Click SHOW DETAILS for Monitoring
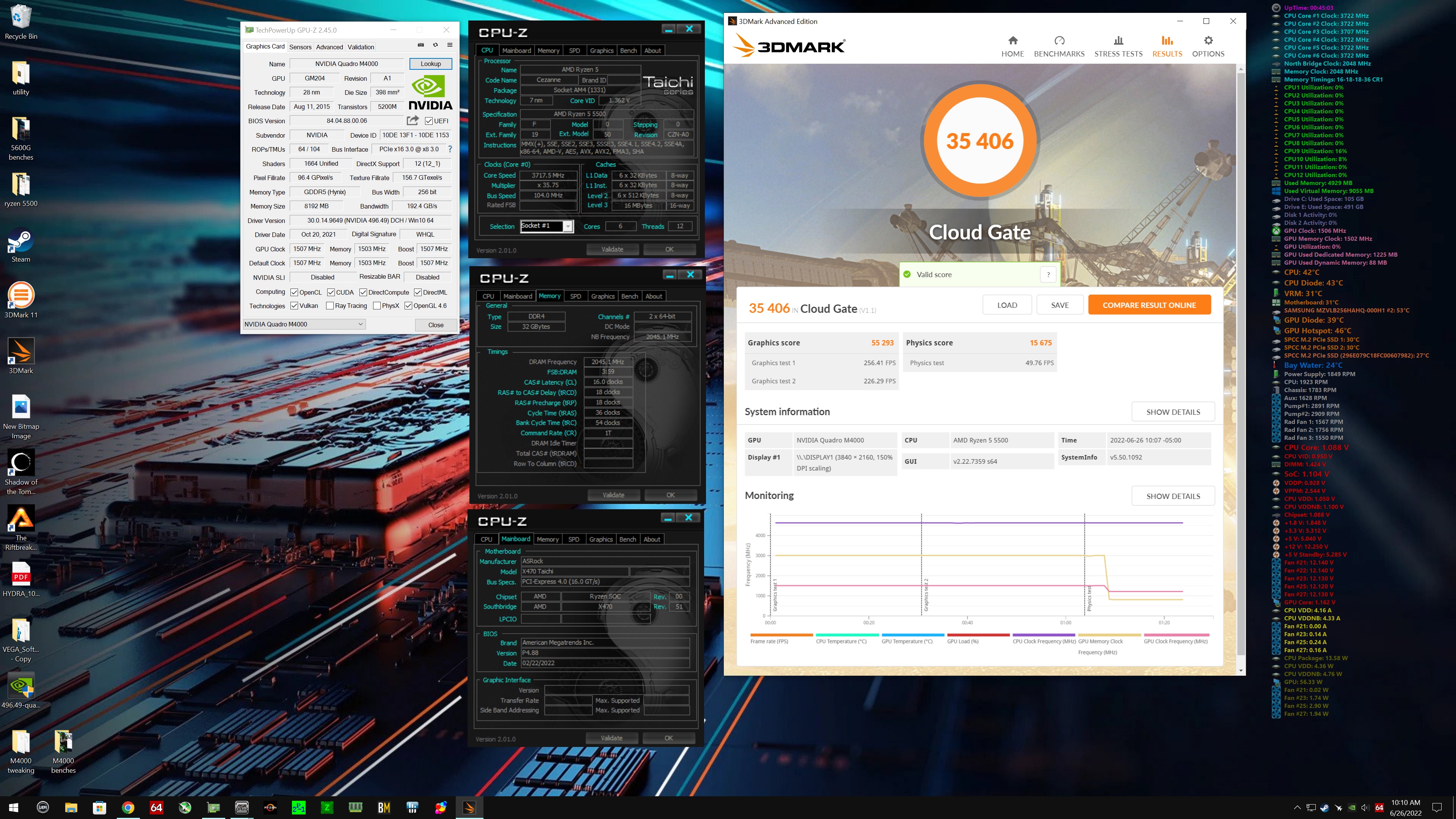 coord(1173,496)
